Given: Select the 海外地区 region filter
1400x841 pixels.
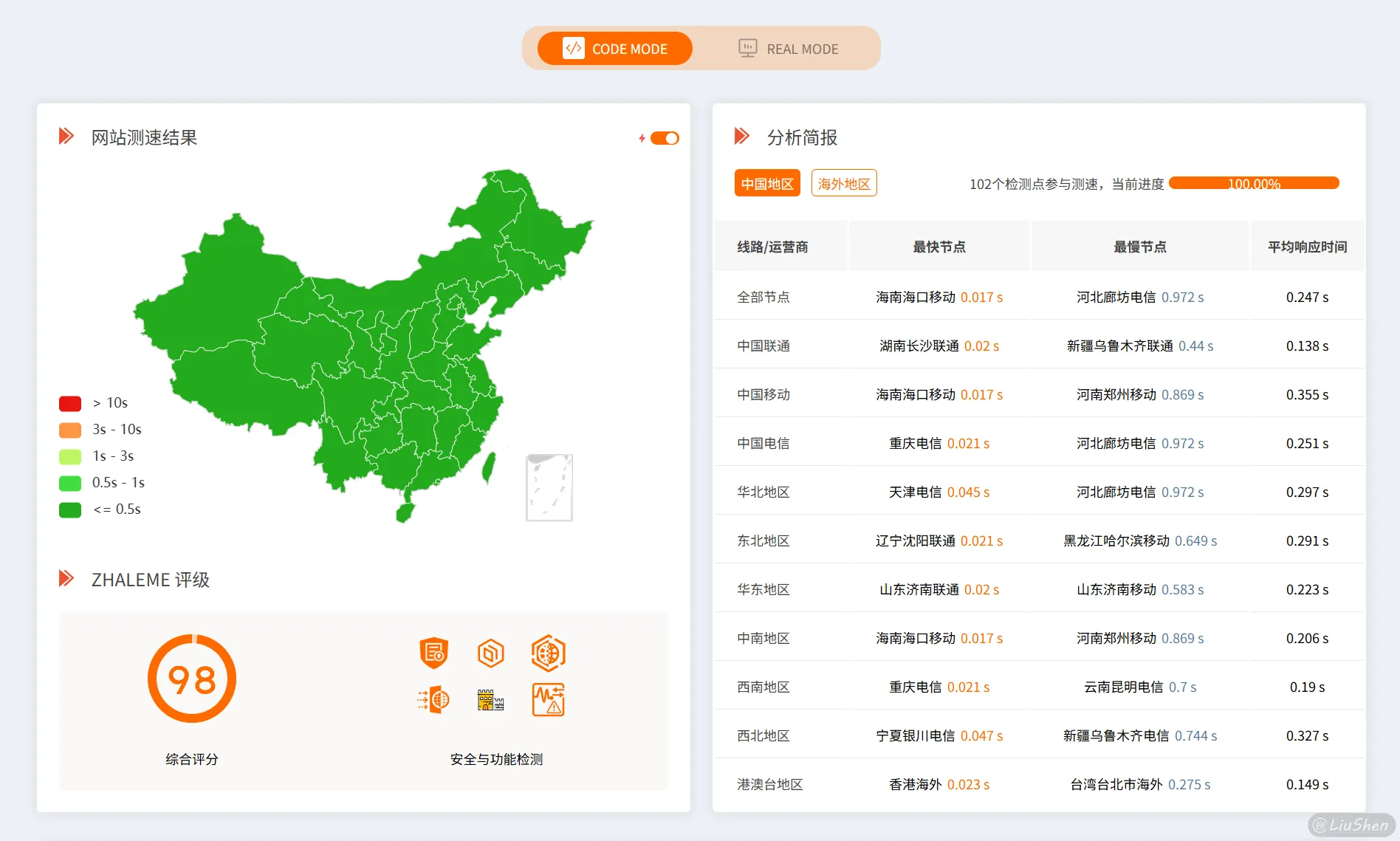Looking at the screenshot, I should click(x=843, y=182).
